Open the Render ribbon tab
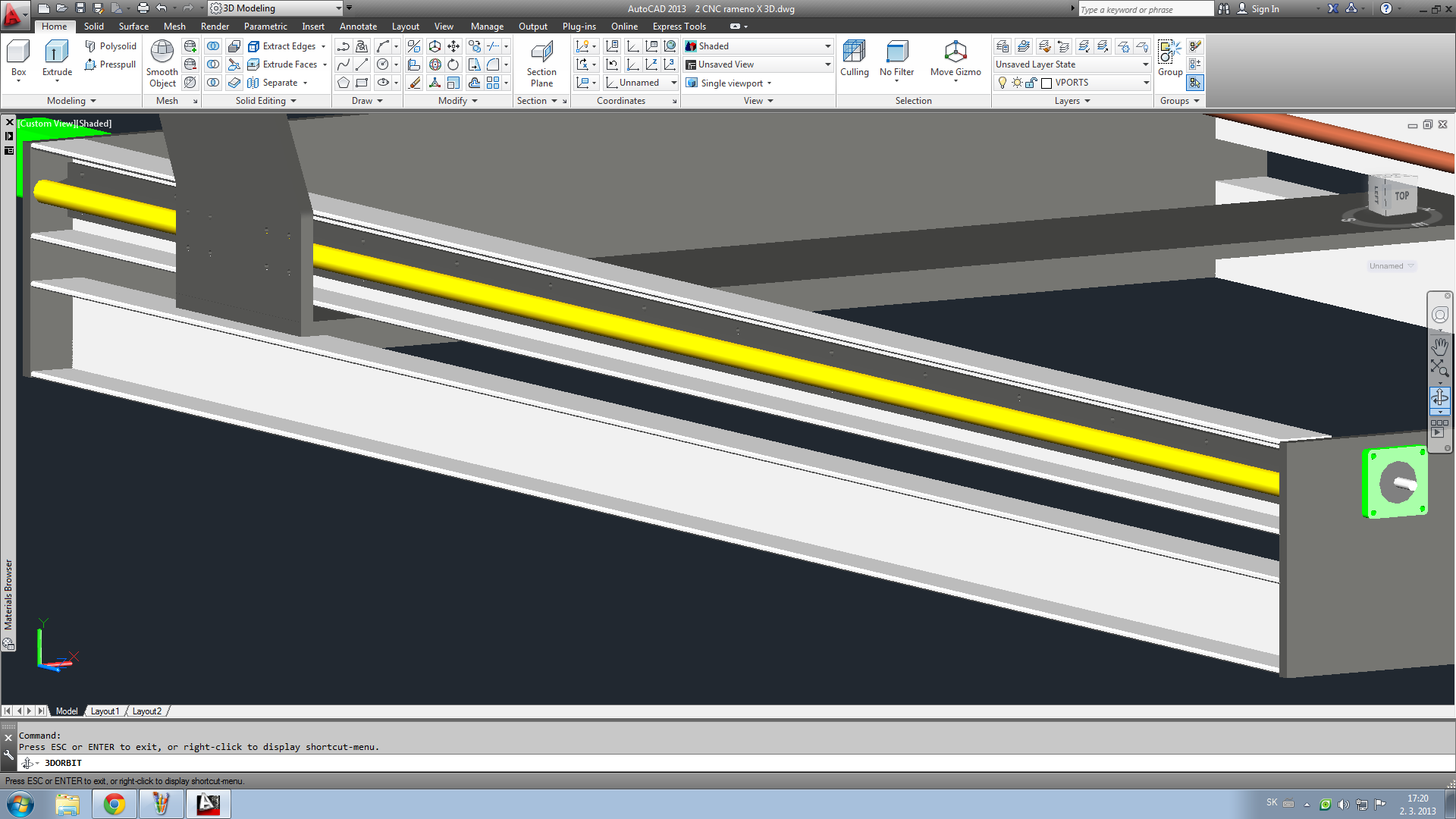Image resolution: width=1456 pixels, height=819 pixels. click(215, 27)
